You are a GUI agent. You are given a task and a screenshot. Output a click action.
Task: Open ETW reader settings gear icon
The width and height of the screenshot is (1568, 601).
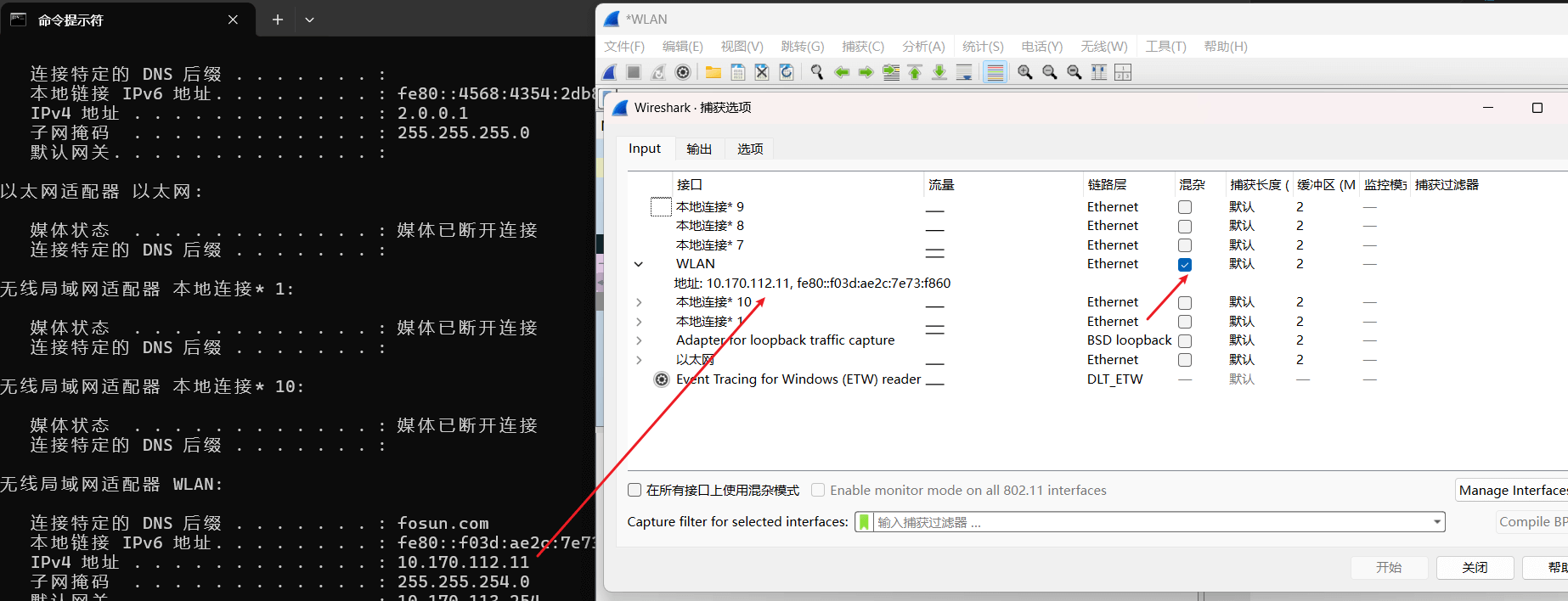click(x=662, y=379)
